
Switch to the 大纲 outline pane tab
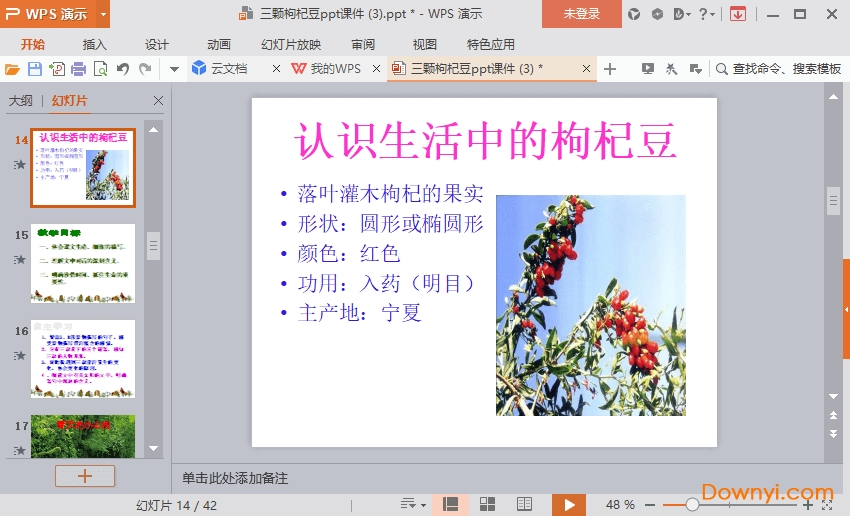pos(21,101)
